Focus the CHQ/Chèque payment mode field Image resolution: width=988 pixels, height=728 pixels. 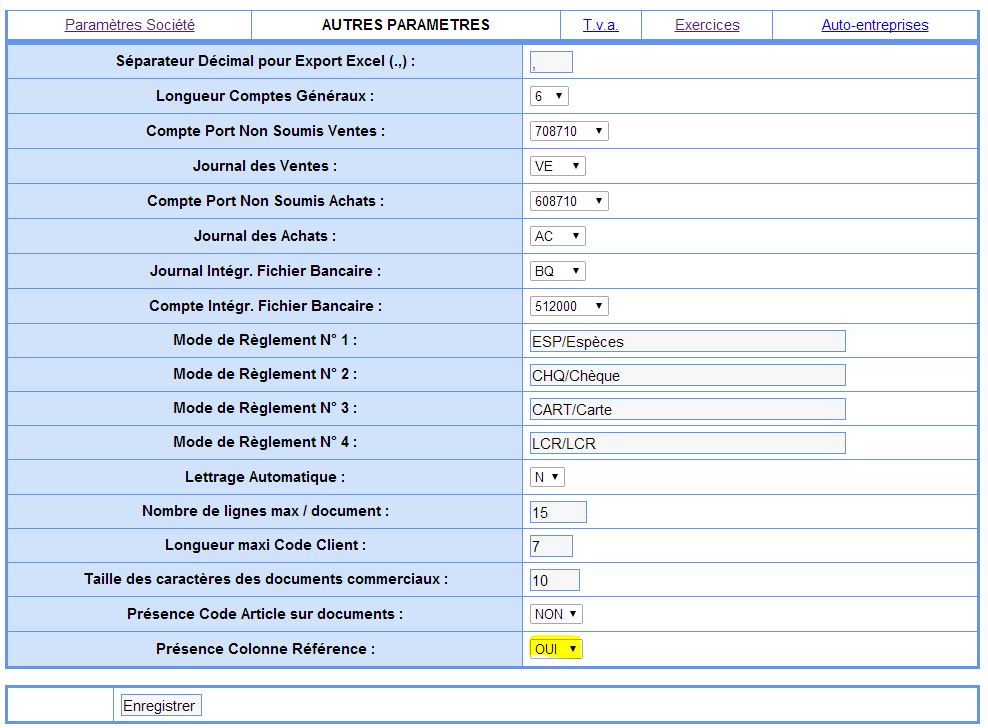687,376
